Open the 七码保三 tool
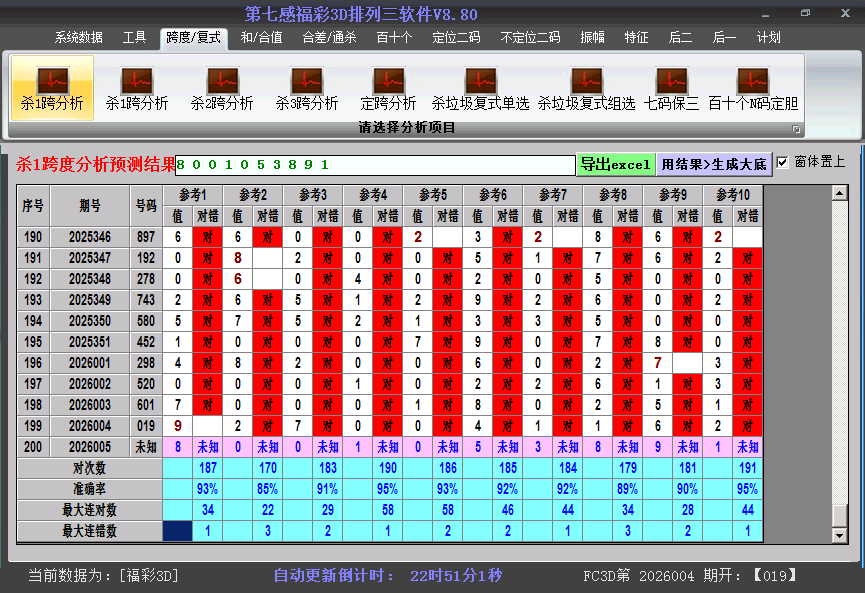865x593 pixels. coord(671,88)
